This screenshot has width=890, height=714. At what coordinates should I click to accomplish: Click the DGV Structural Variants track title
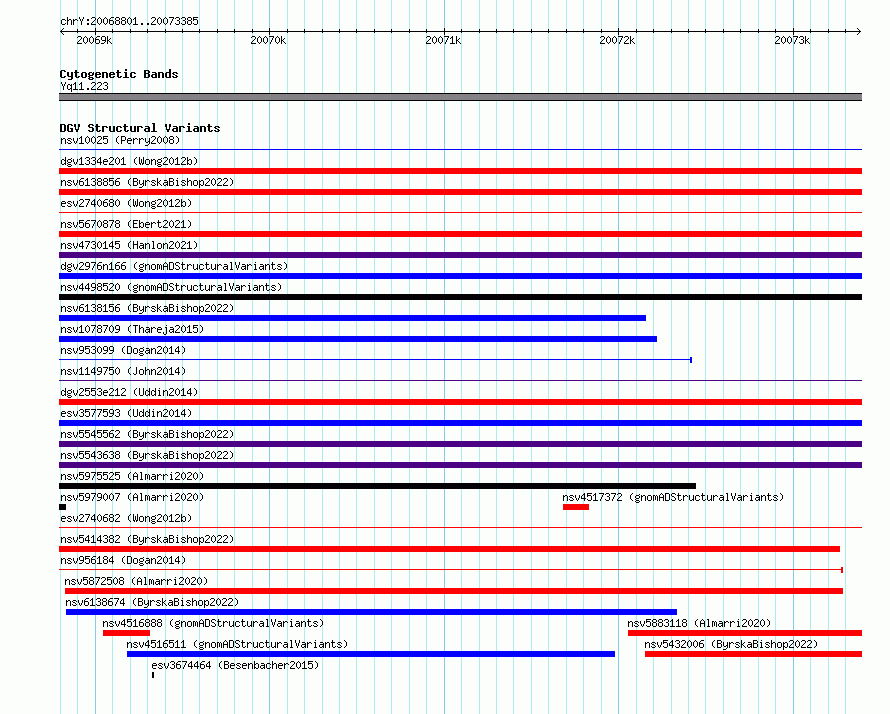(140, 128)
